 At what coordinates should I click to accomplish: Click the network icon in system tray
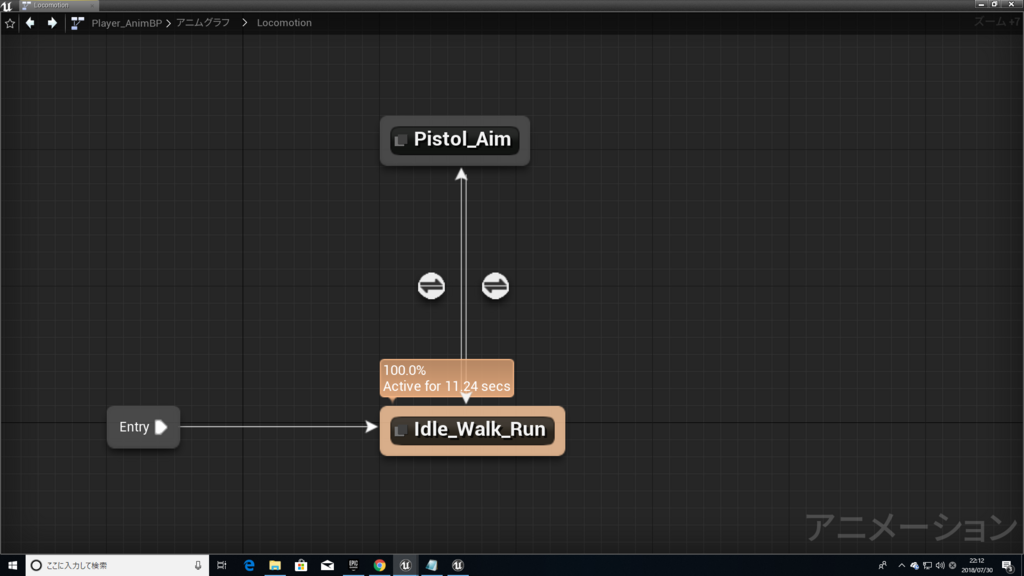pos(927,566)
